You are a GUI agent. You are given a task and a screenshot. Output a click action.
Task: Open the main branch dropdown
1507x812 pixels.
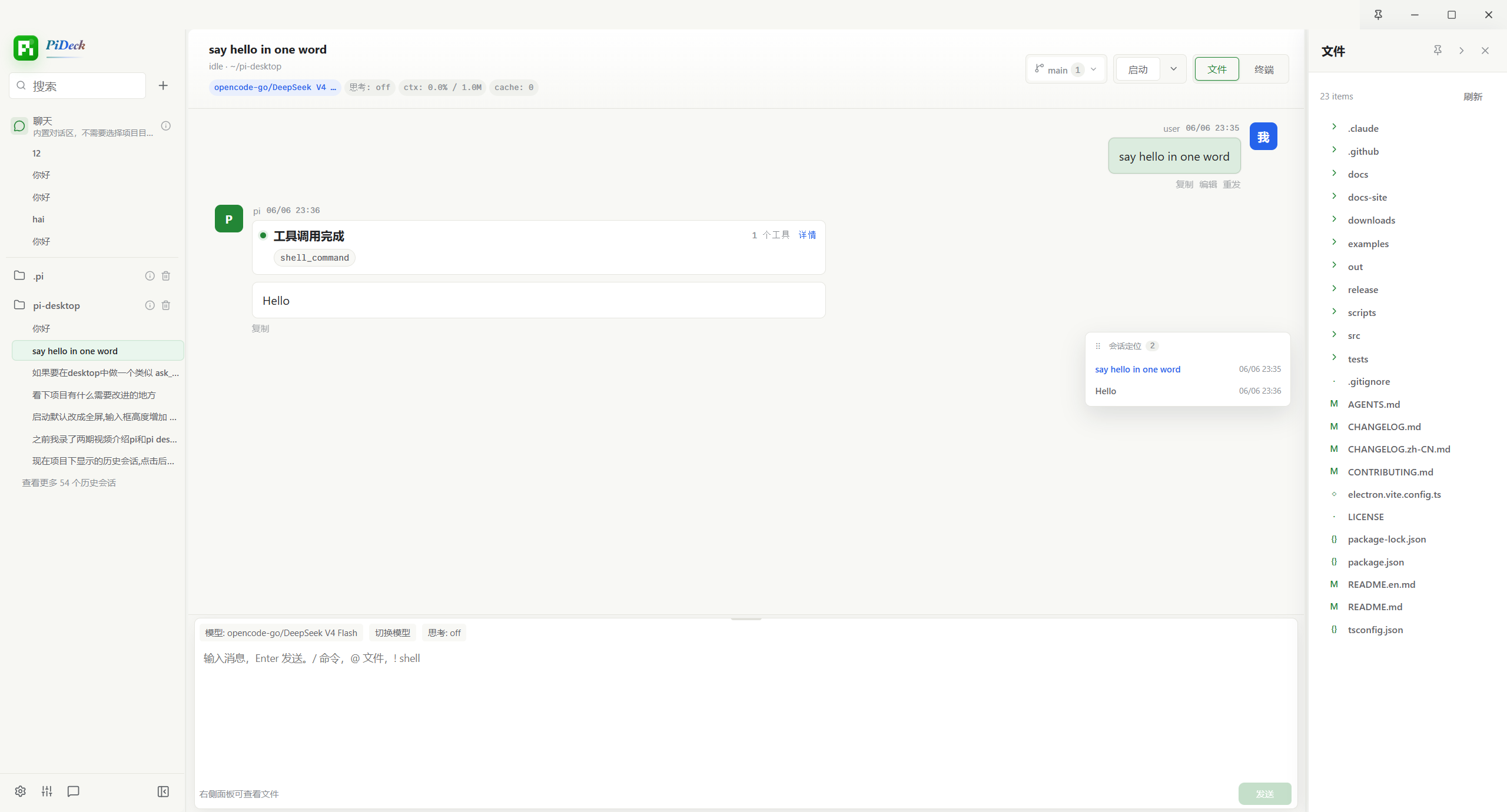[1066, 69]
